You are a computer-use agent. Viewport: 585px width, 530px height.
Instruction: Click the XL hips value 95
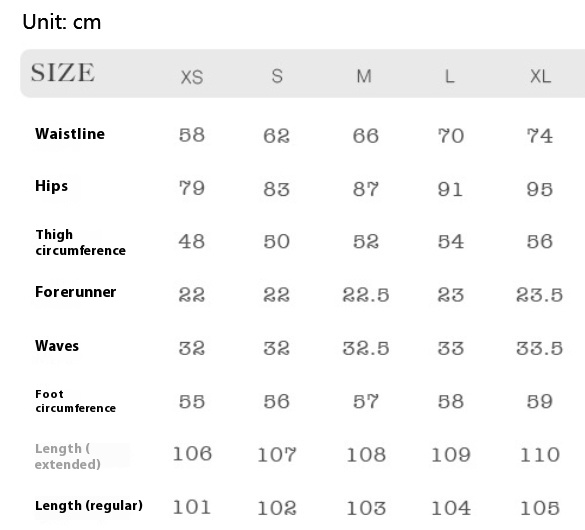click(539, 189)
